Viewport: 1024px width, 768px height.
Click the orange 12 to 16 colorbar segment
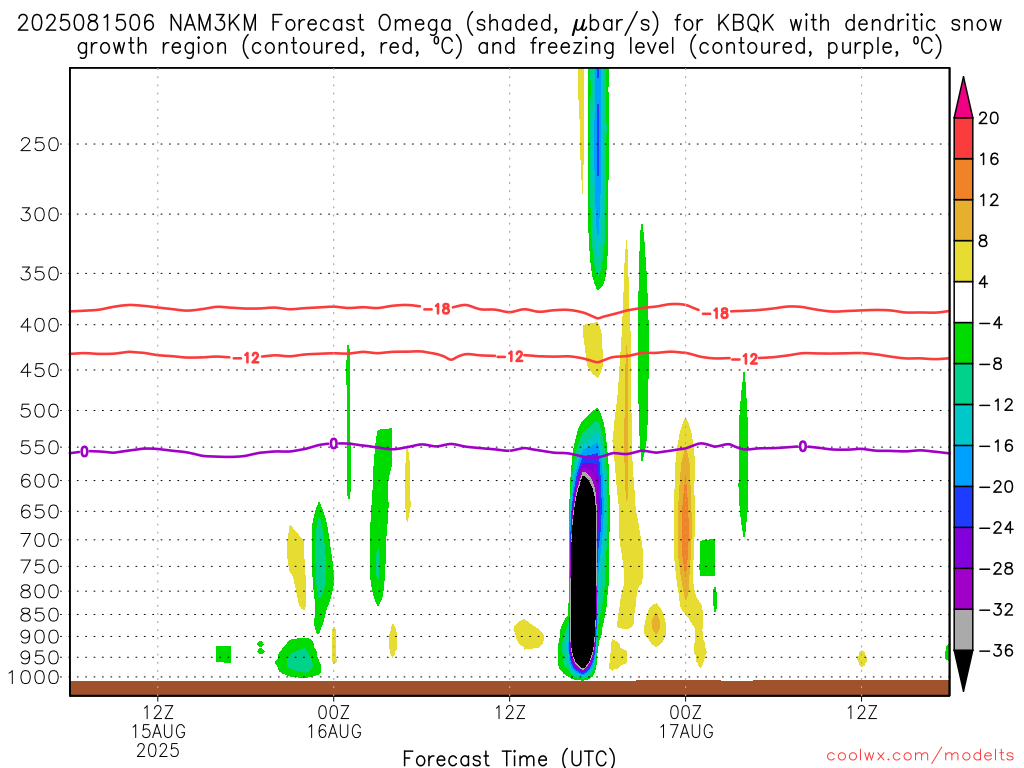pos(963,180)
